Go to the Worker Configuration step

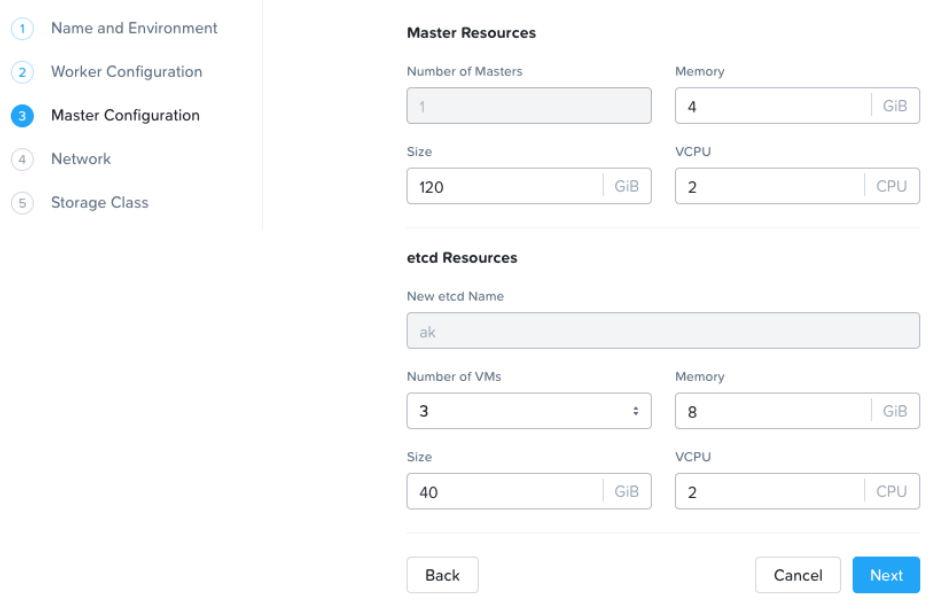click(x=126, y=72)
